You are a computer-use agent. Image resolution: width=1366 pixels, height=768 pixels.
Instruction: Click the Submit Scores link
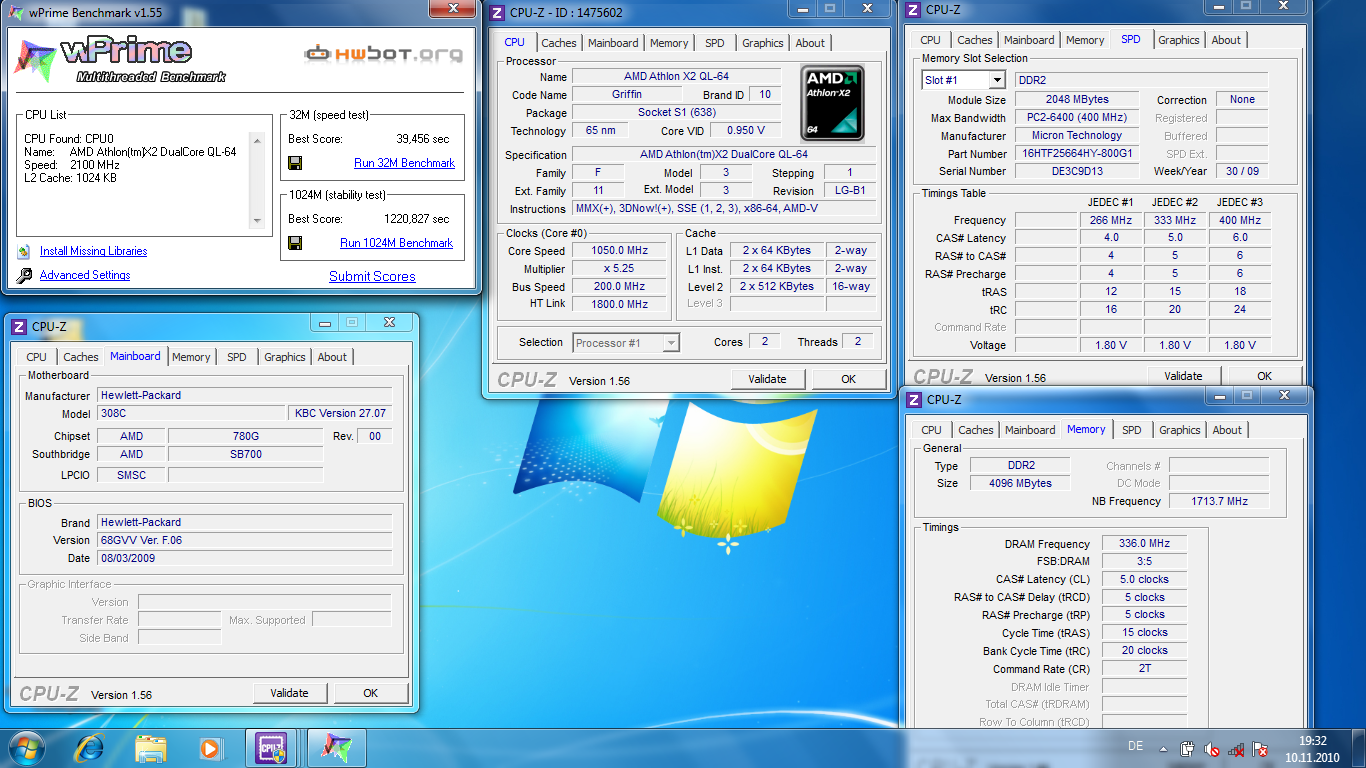pos(372,277)
